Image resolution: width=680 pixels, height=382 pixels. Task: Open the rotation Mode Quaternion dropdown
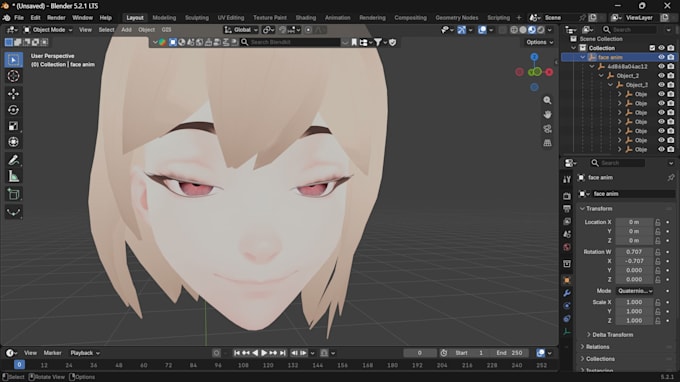coord(635,291)
